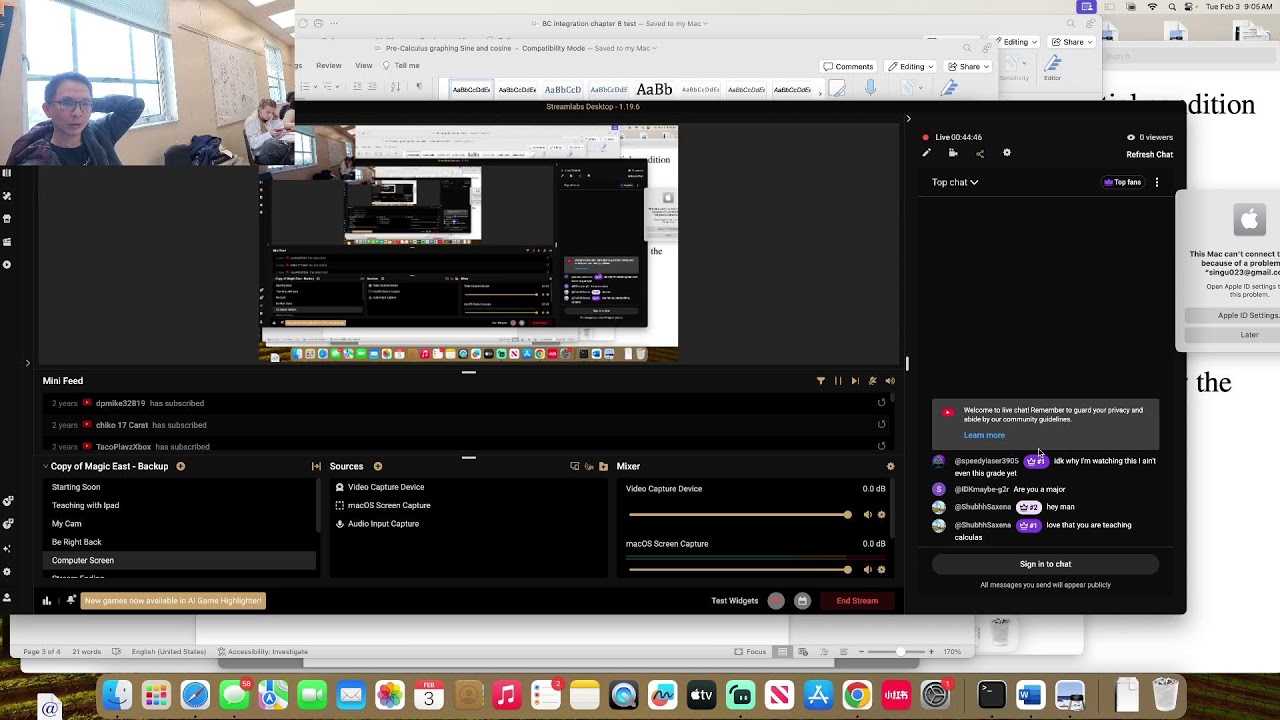
Task: Select the Teaching with Ipad scene
Action: [x=180, y=505]
